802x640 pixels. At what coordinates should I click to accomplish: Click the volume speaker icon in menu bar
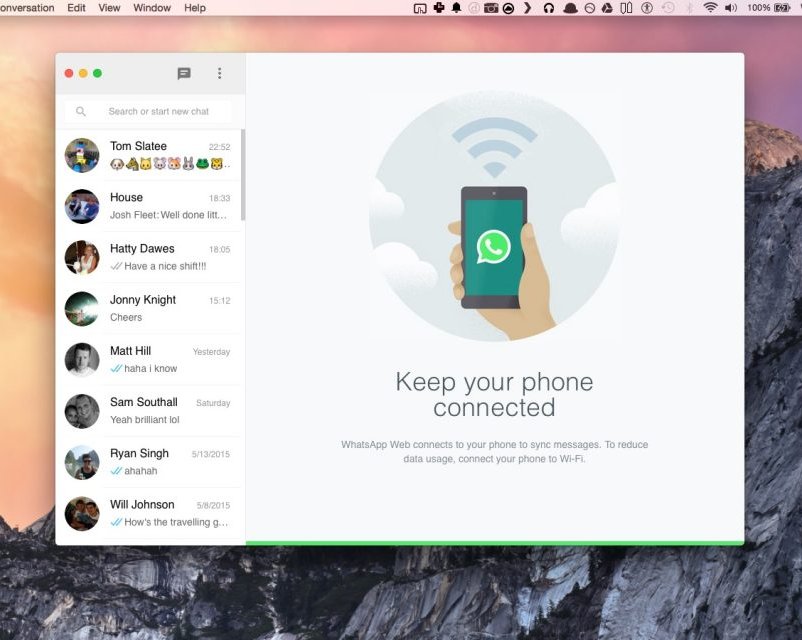point(730,8)
